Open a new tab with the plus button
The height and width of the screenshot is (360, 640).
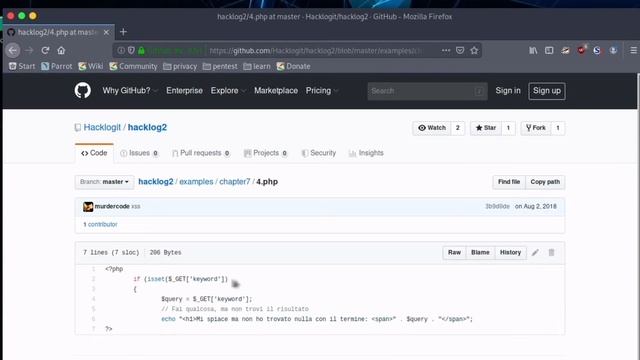pos(123,32)
